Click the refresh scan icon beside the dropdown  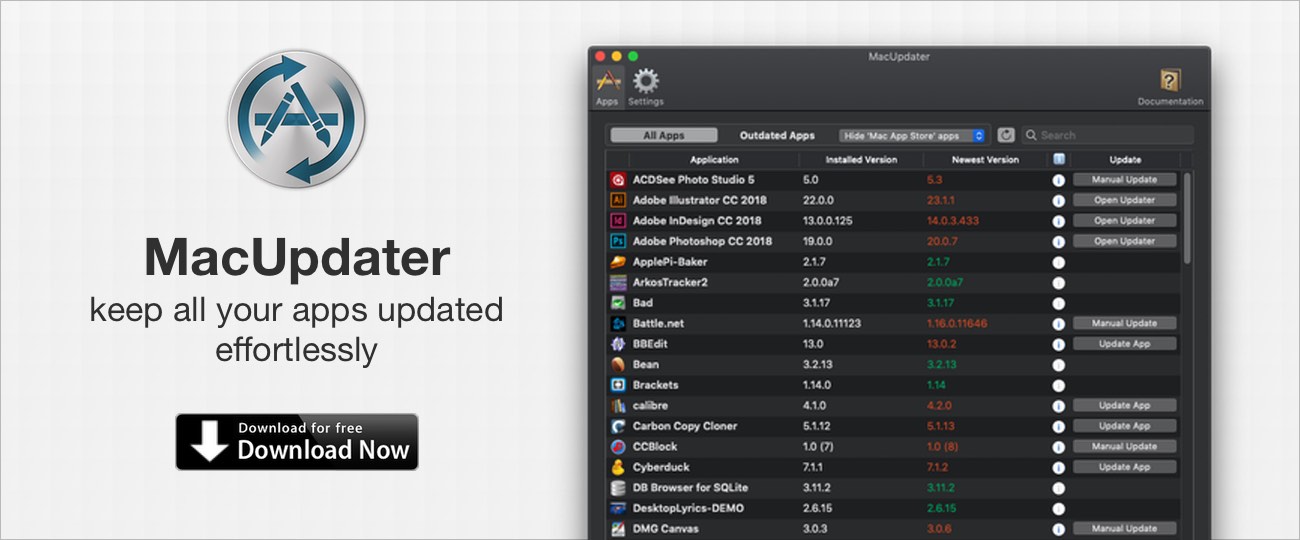coord(1006,135)
